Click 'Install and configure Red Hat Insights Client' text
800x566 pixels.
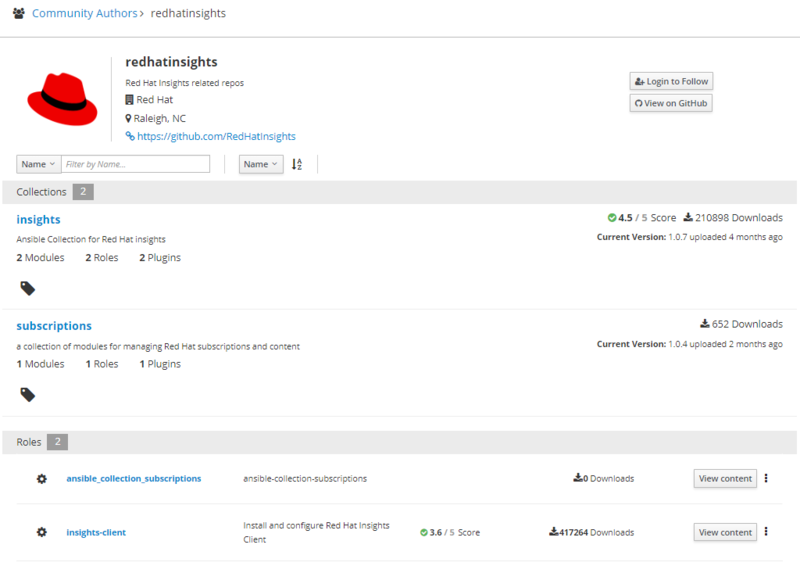tap(316, 532)
